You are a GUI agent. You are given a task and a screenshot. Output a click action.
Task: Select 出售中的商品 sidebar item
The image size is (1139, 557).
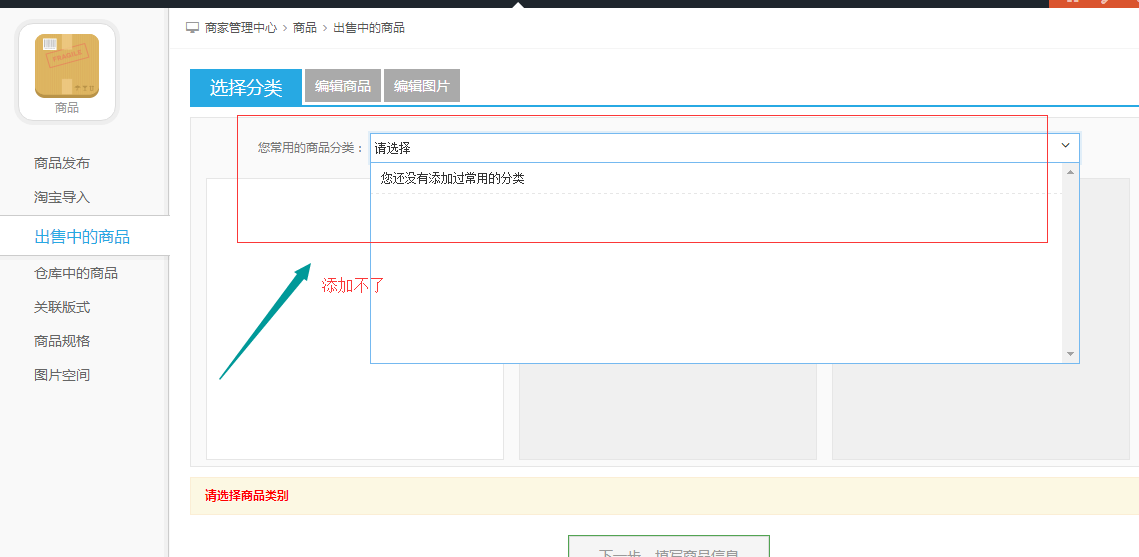(x=84, y=236)
